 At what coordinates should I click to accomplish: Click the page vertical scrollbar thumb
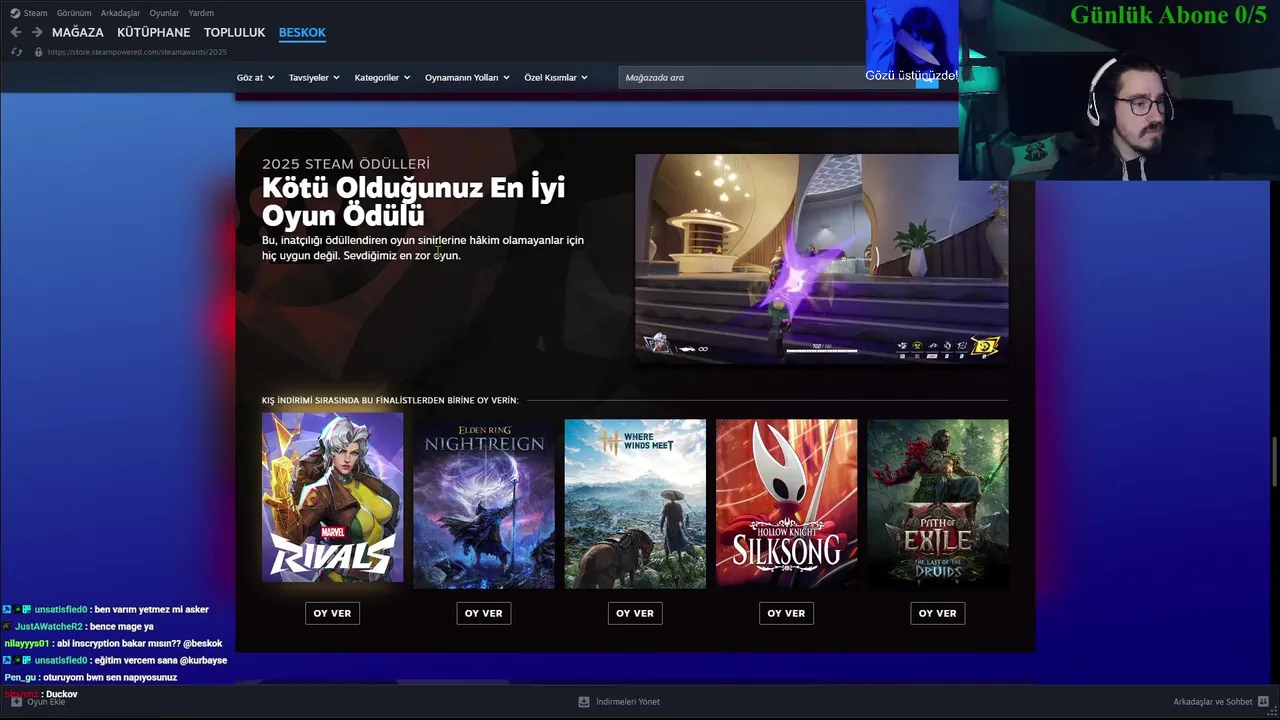point(1275,461)
